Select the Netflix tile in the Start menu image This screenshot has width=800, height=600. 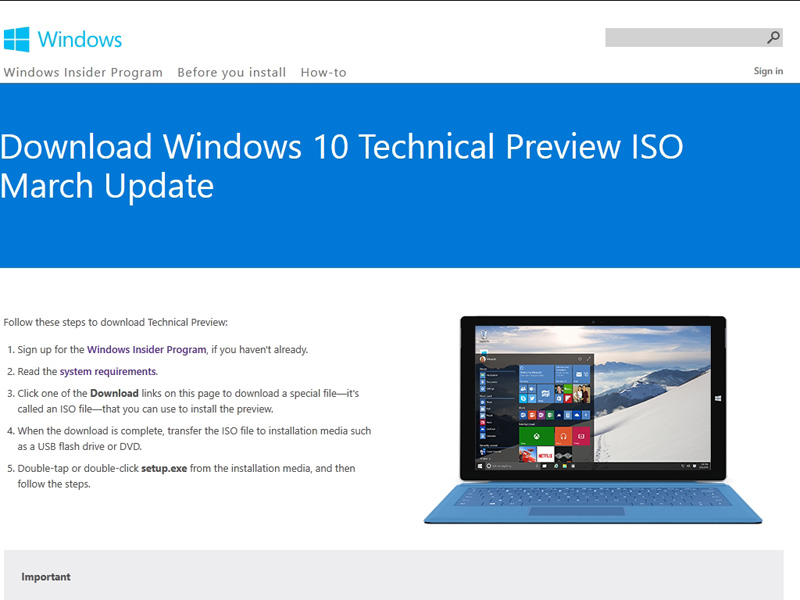click(x=545, y=454)
